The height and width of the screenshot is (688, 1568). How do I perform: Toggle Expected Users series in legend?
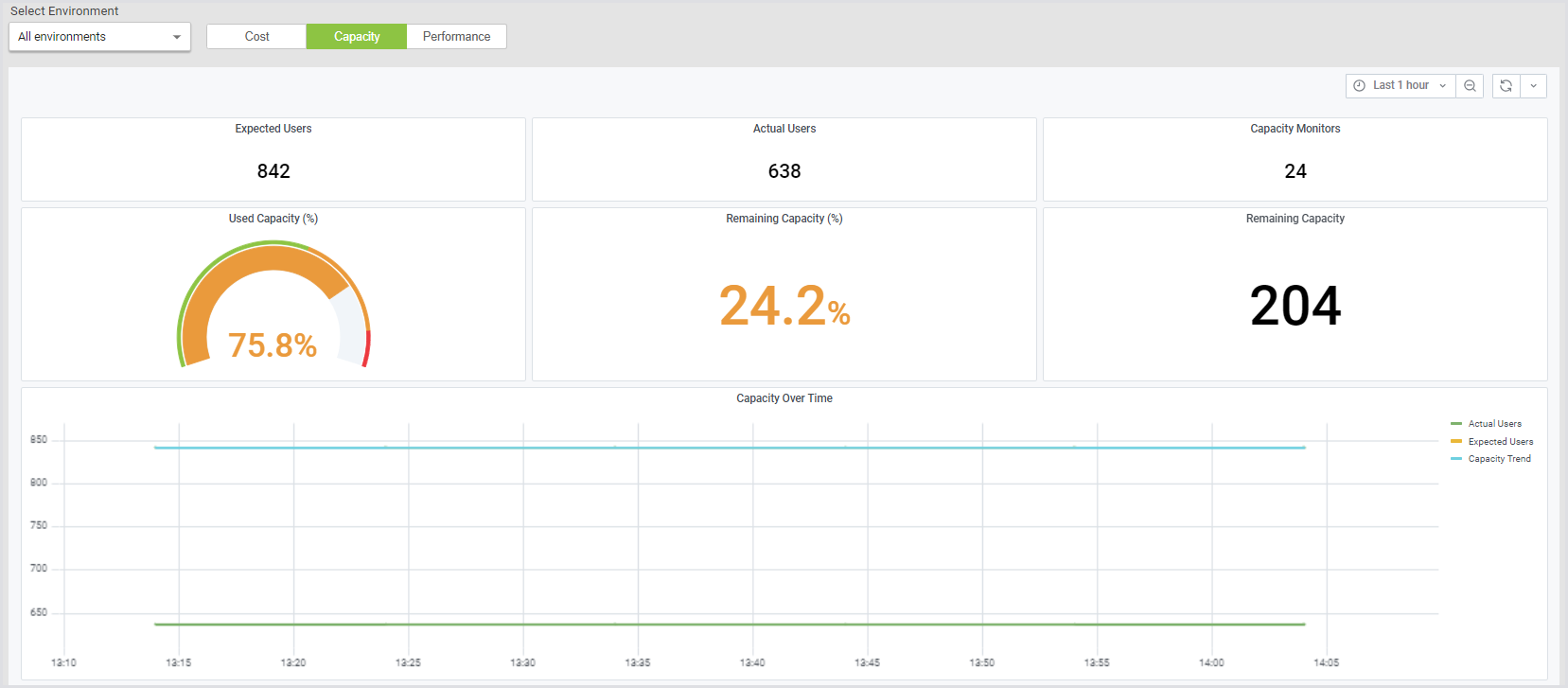(1500, 442)
